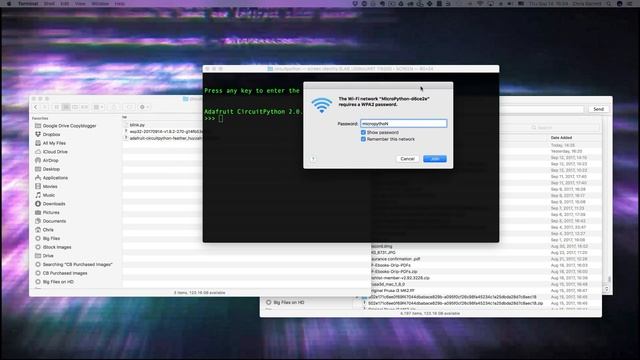Switch Finder to list view
The height and width of the screenshot is (360, 640).
pos(66,107)
